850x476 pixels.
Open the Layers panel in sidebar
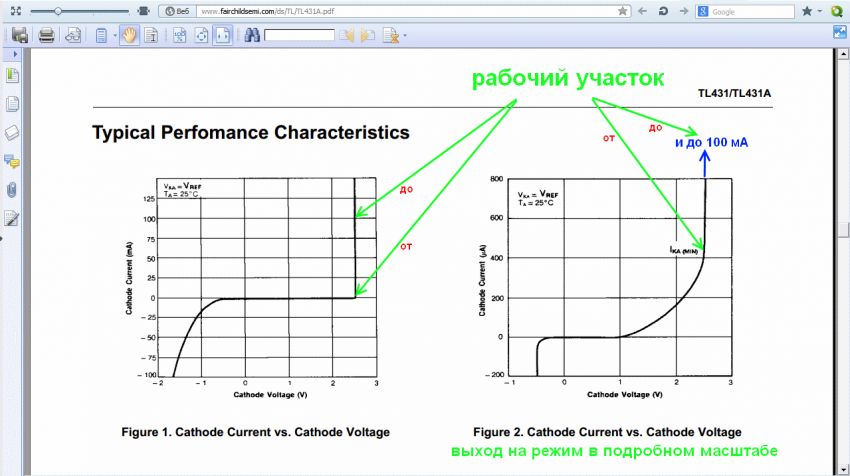12,132
